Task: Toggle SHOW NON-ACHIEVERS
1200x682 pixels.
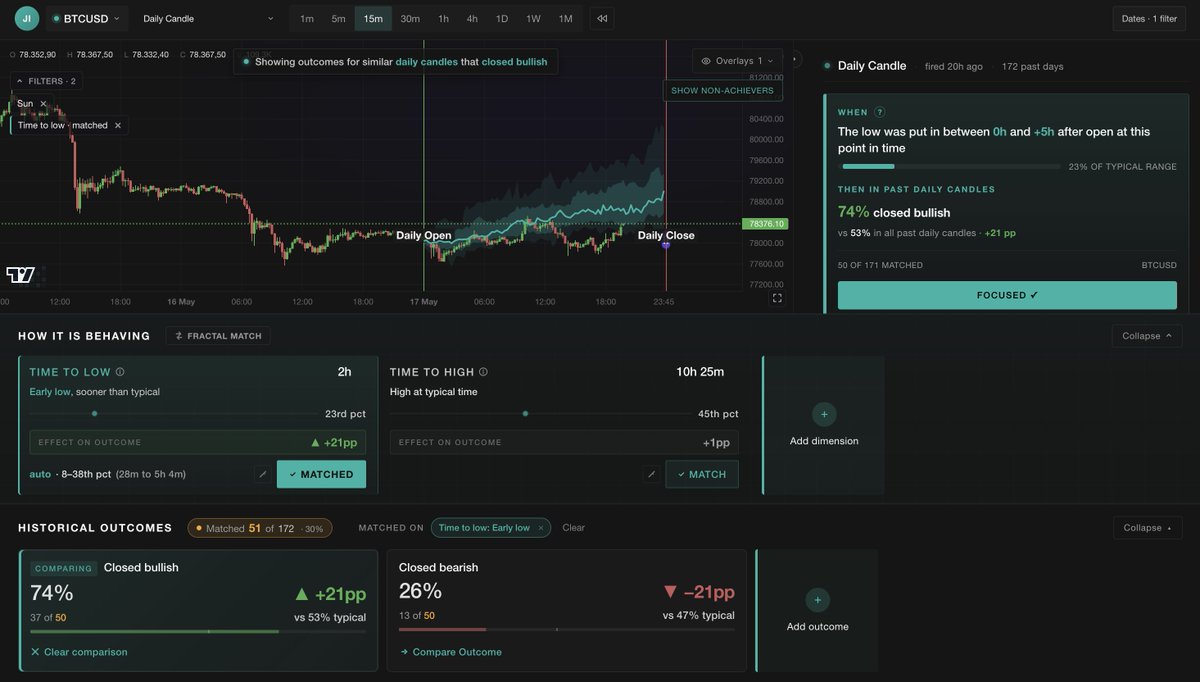Action: point(722,91)
